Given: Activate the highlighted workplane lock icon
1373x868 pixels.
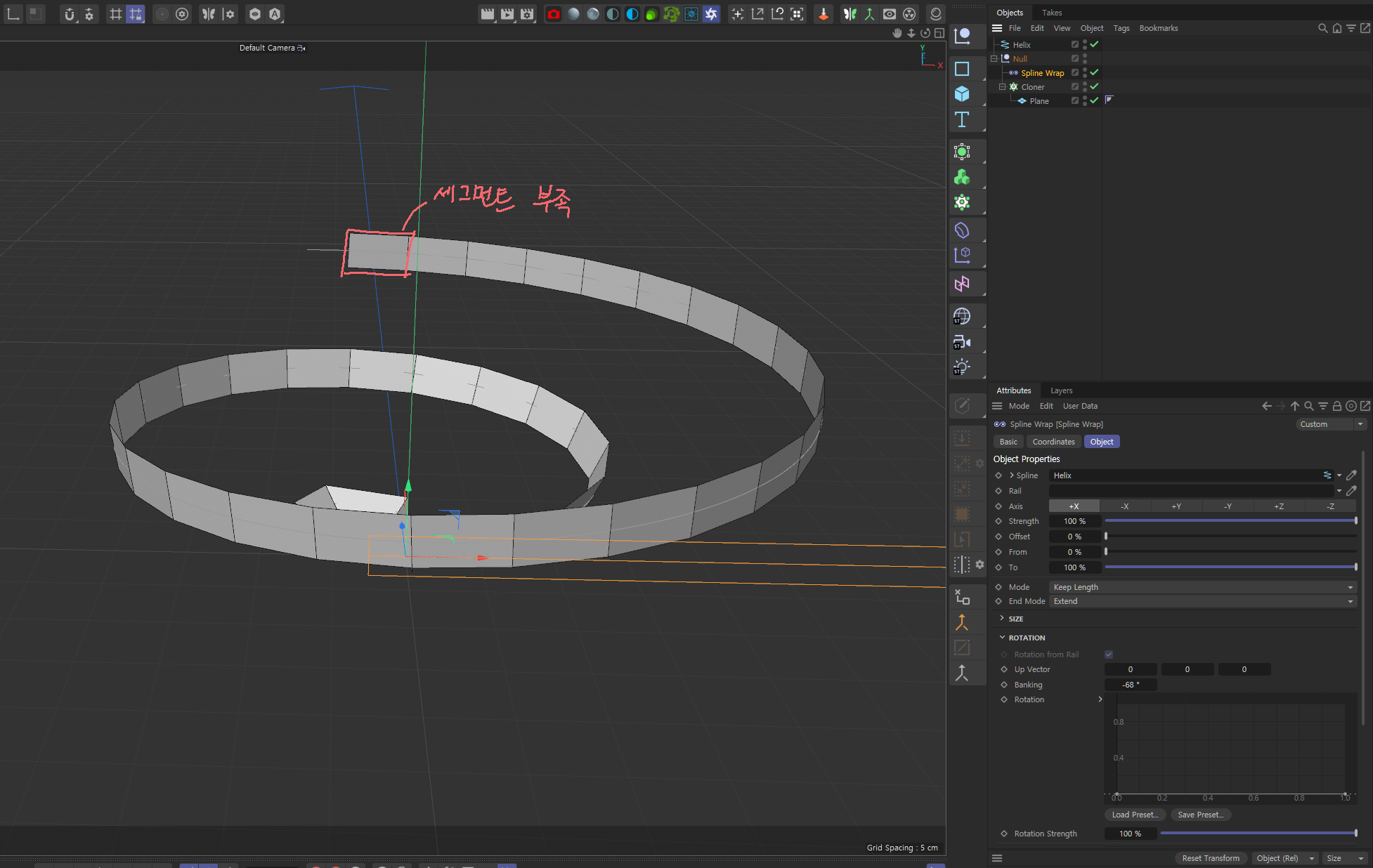Looking at the screenshot, I should (136, 14).
